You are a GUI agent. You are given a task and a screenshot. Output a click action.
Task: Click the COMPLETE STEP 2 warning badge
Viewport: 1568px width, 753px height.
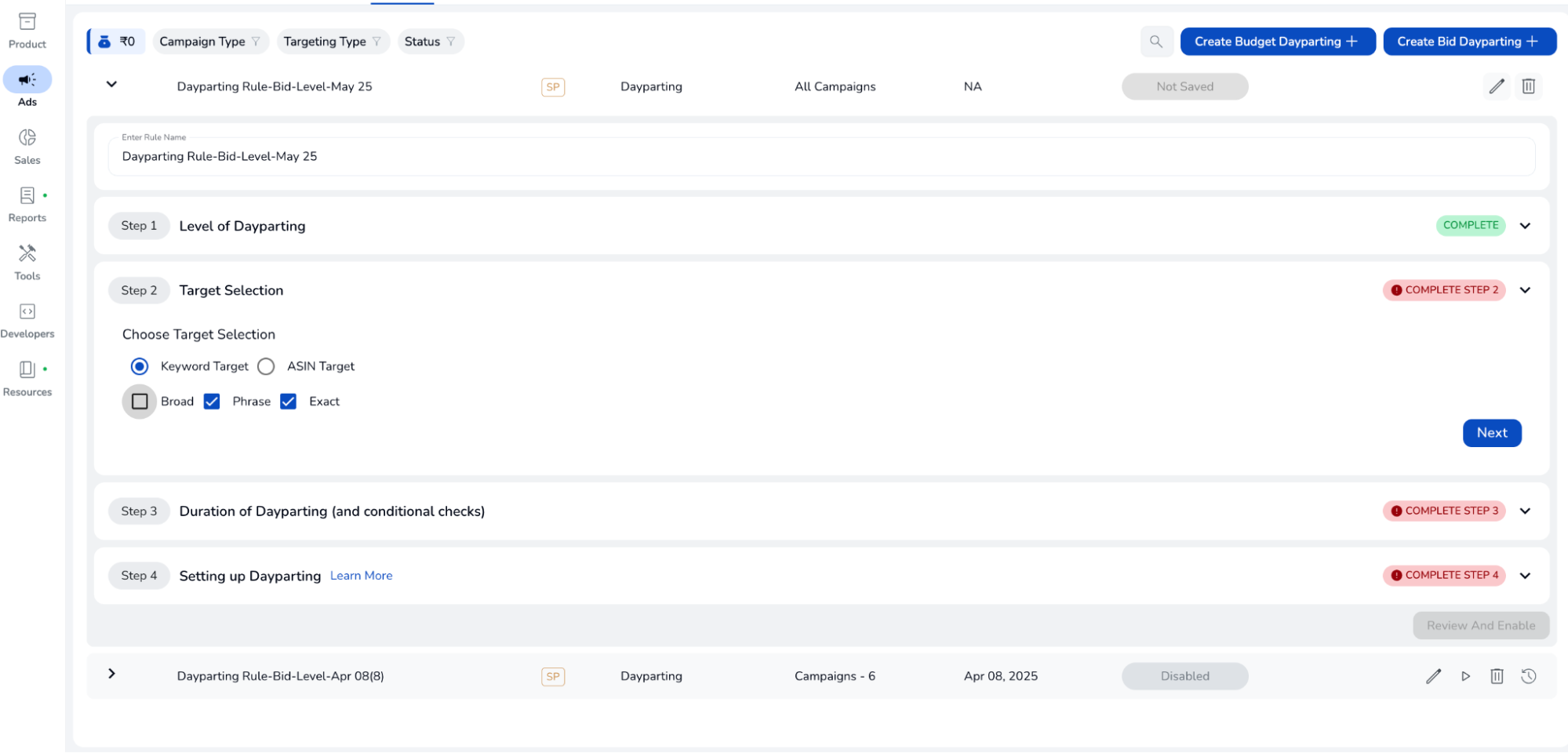point(1444,290)
